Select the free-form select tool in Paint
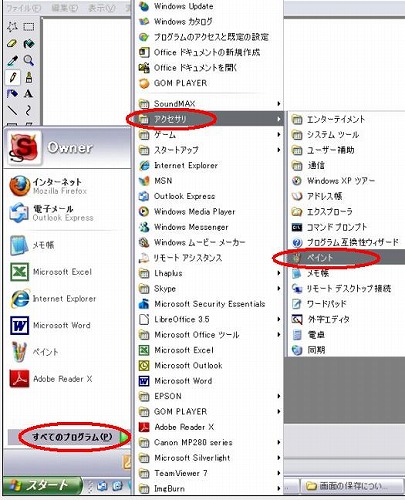The image size is (405, 500). pyautogui.click(x=12, y=27)
